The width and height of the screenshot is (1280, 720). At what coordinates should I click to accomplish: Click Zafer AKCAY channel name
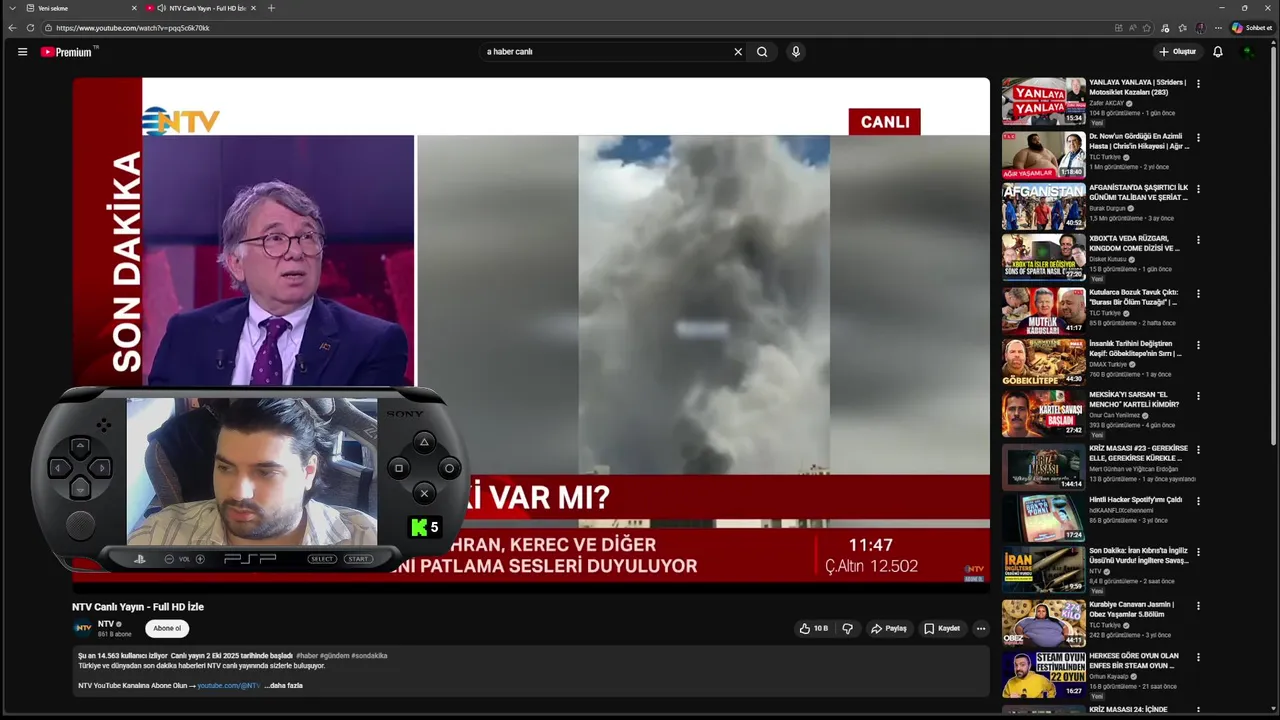point(1107,103)
